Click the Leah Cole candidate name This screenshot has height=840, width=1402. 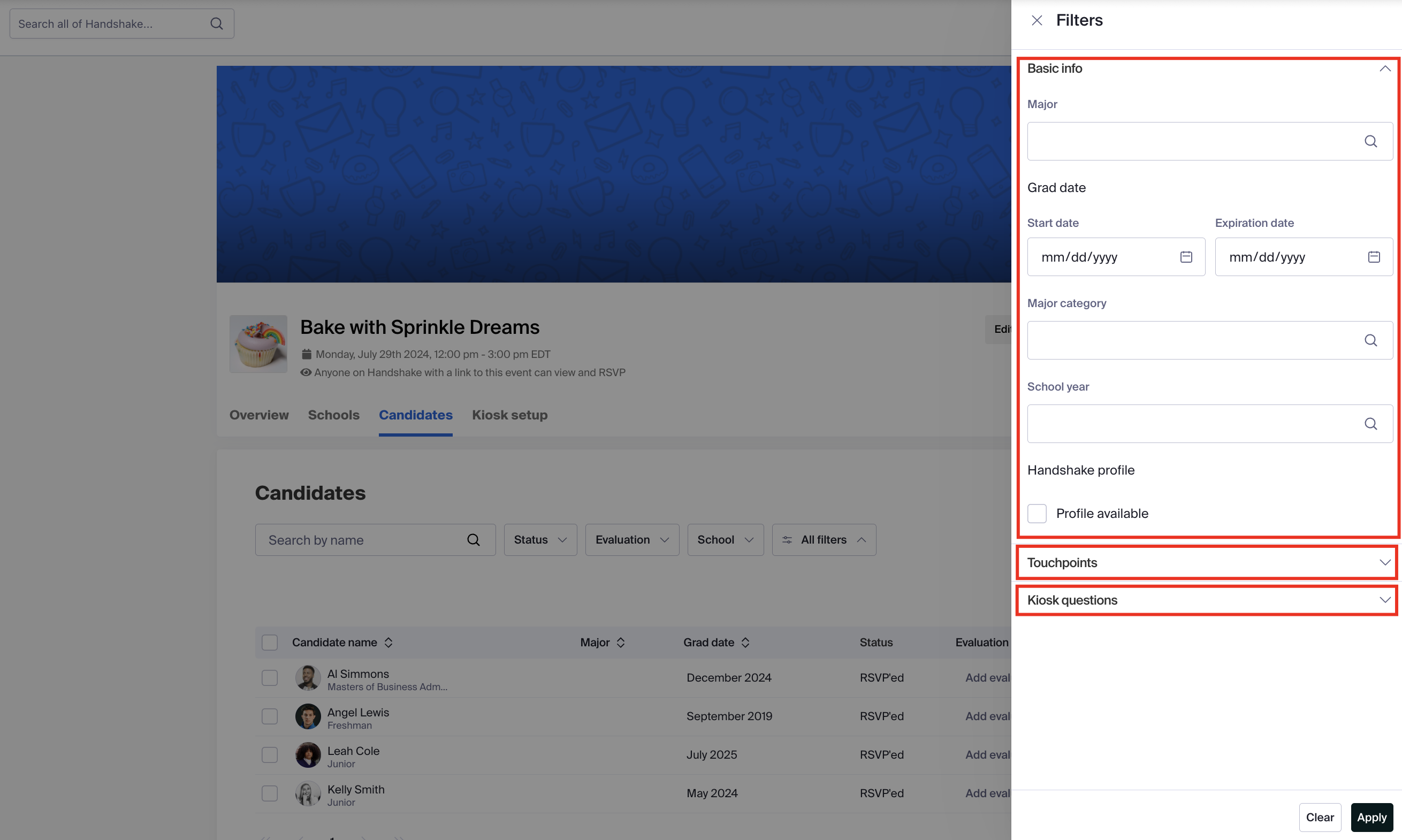(353, 751)
